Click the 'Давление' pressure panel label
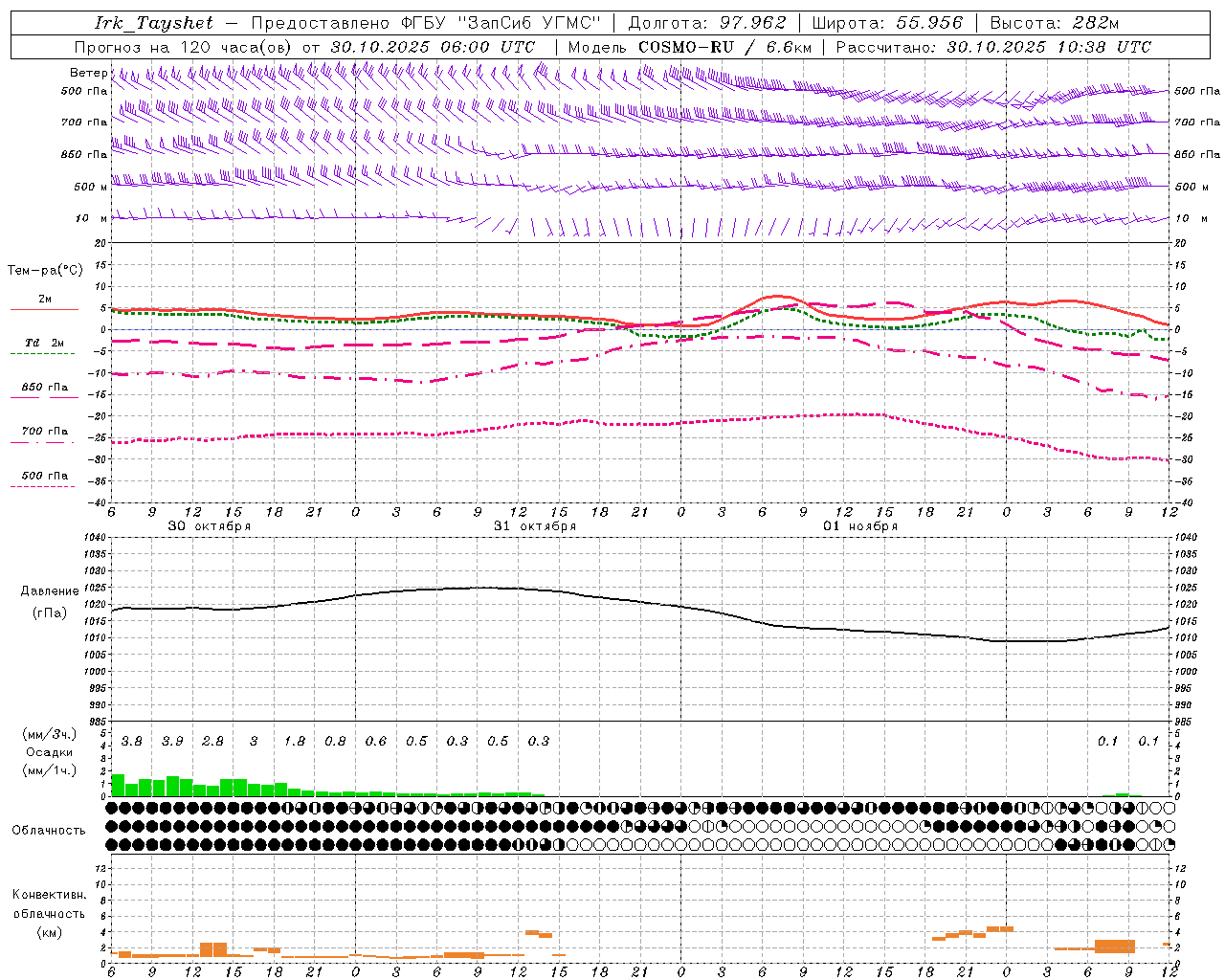 click(x=49, y=591)
